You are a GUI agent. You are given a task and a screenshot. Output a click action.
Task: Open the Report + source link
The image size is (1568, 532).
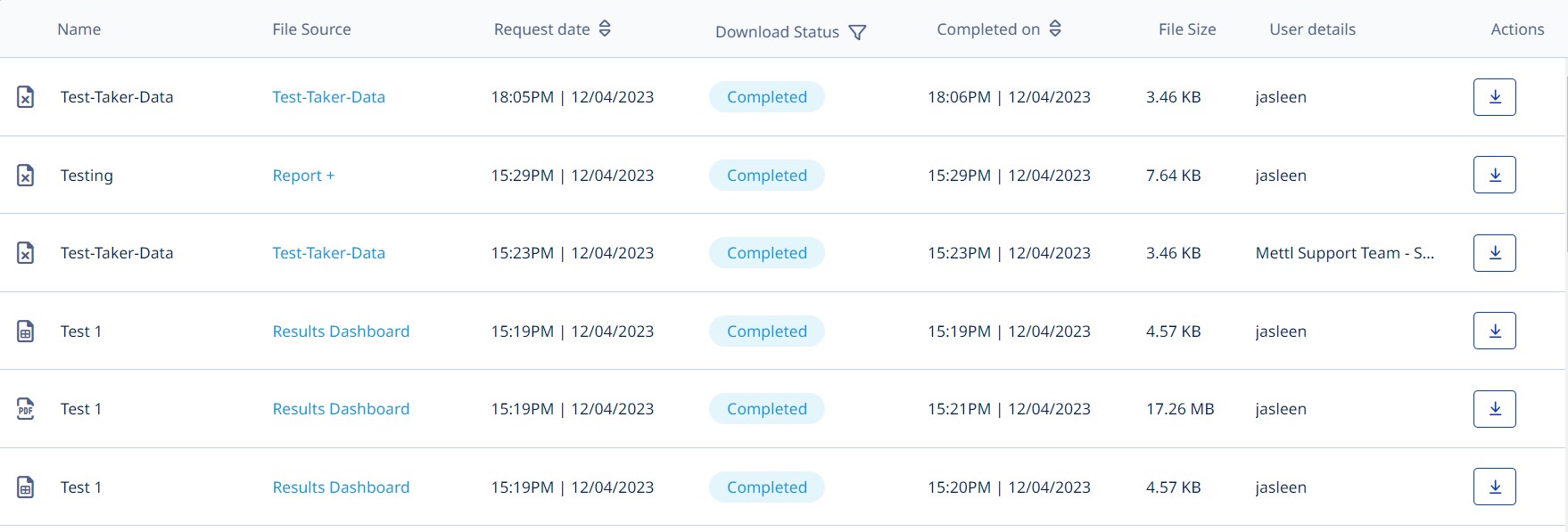coord(303,176)
